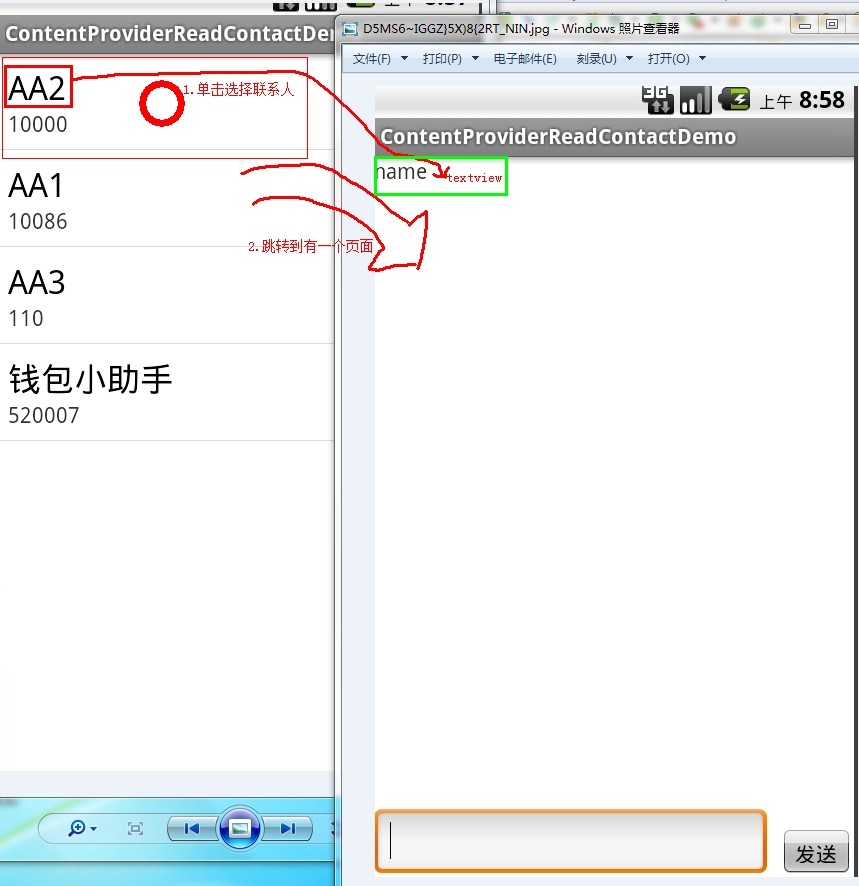Open the 打印(P) dropdown menu

pos(450,59)
